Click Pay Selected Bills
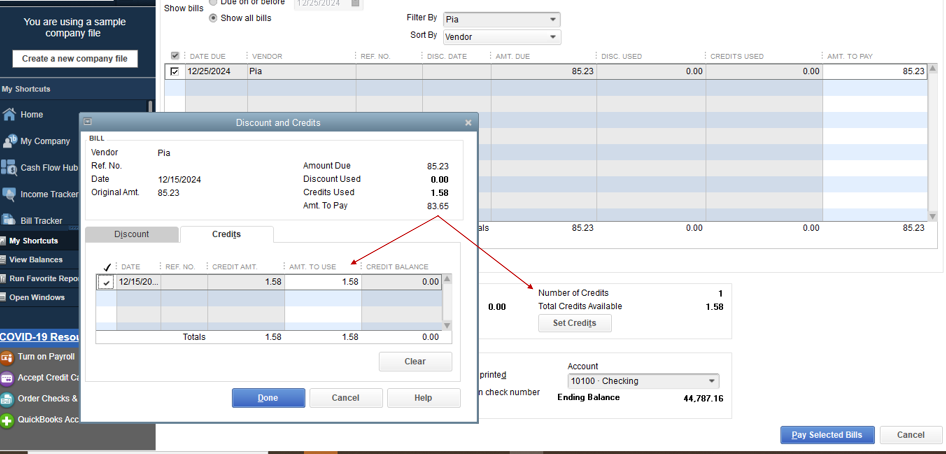The image size is (946, 454). tap(828, 435)
